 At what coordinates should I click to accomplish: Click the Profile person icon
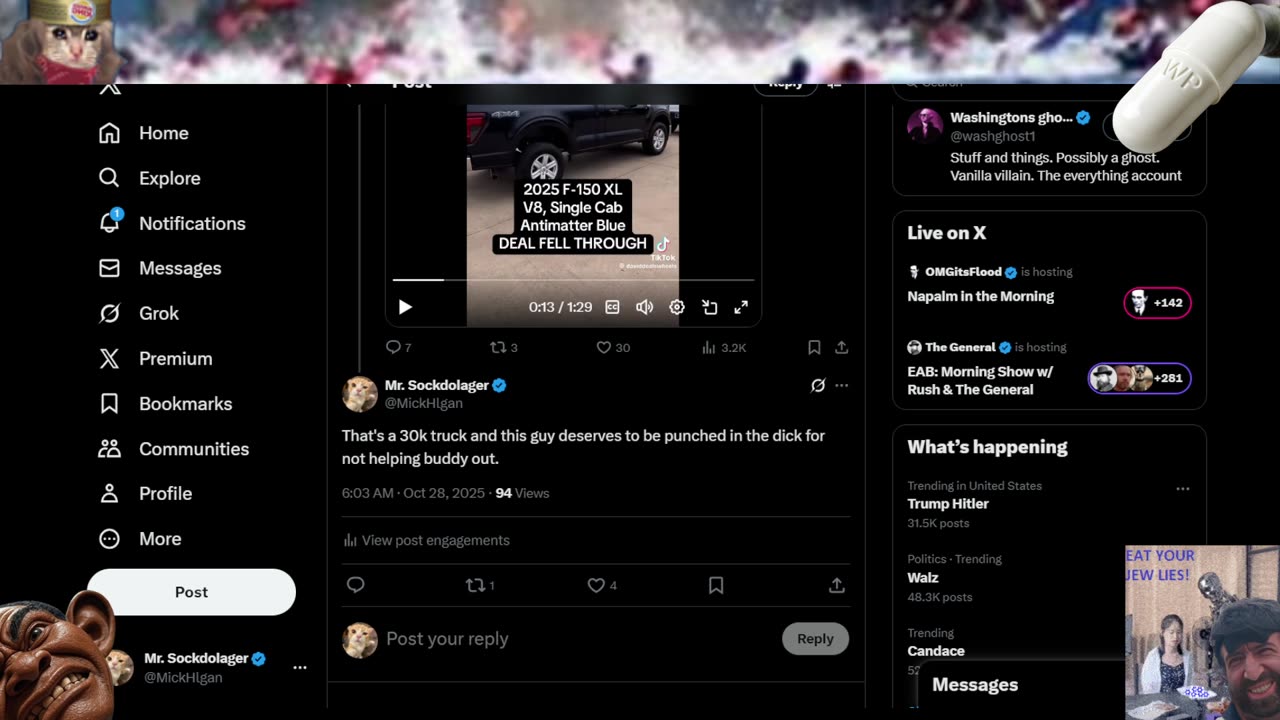(109, 493)
